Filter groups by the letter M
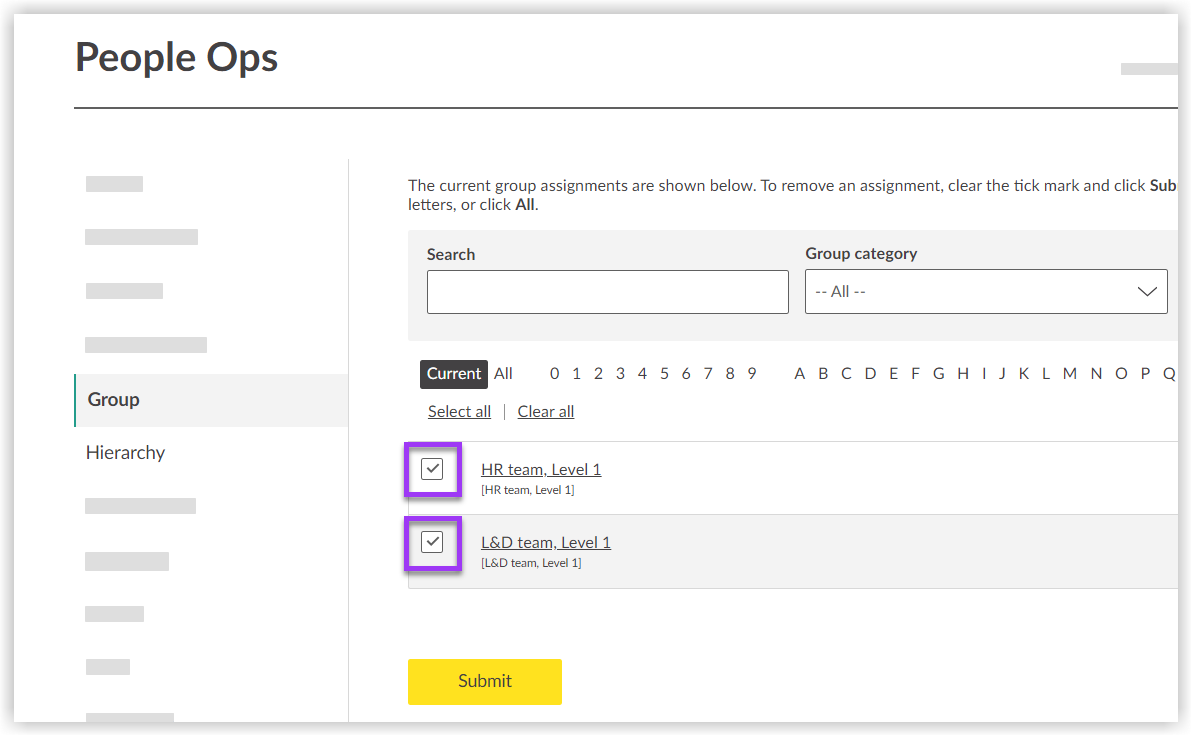Viewport: 1192px width, 736px height. tap(1070, 372)
